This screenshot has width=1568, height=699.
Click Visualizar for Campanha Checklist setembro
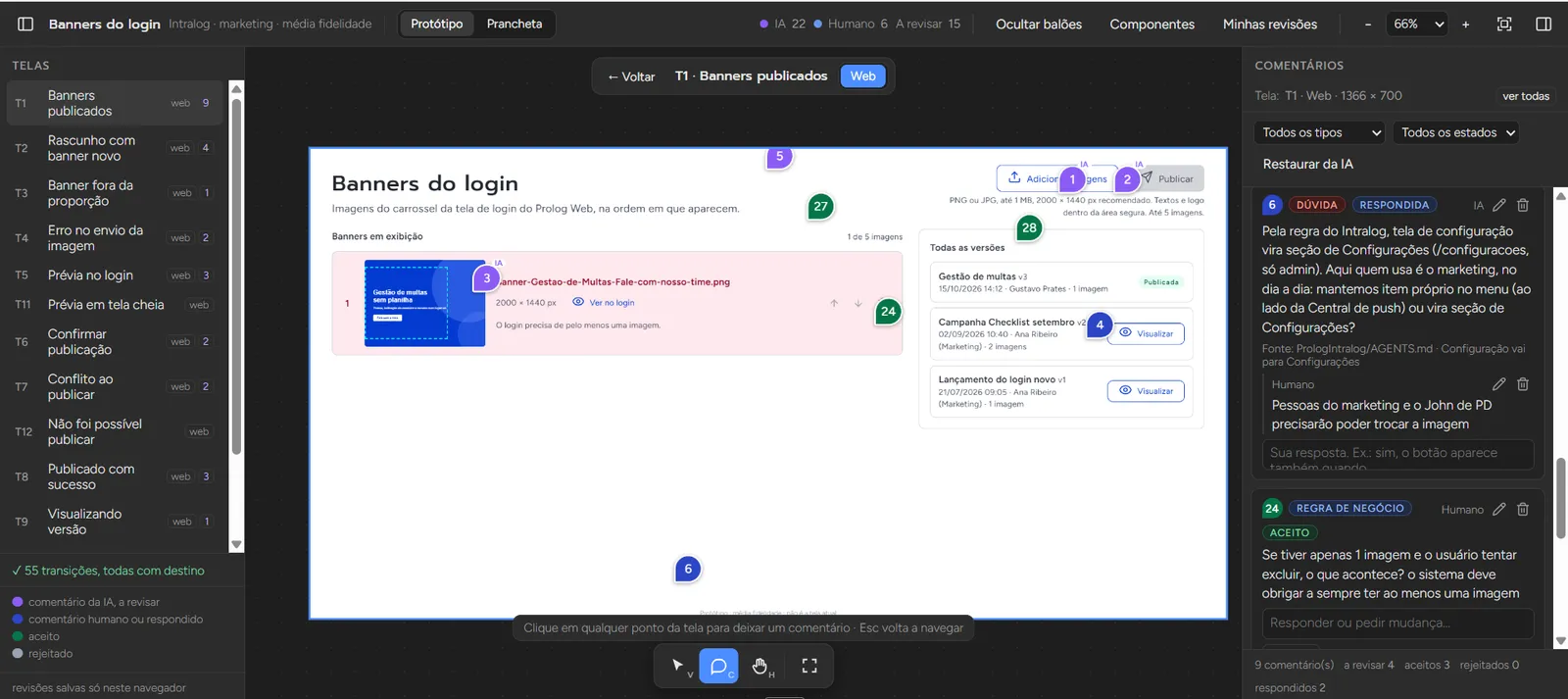pos(1146,333)
